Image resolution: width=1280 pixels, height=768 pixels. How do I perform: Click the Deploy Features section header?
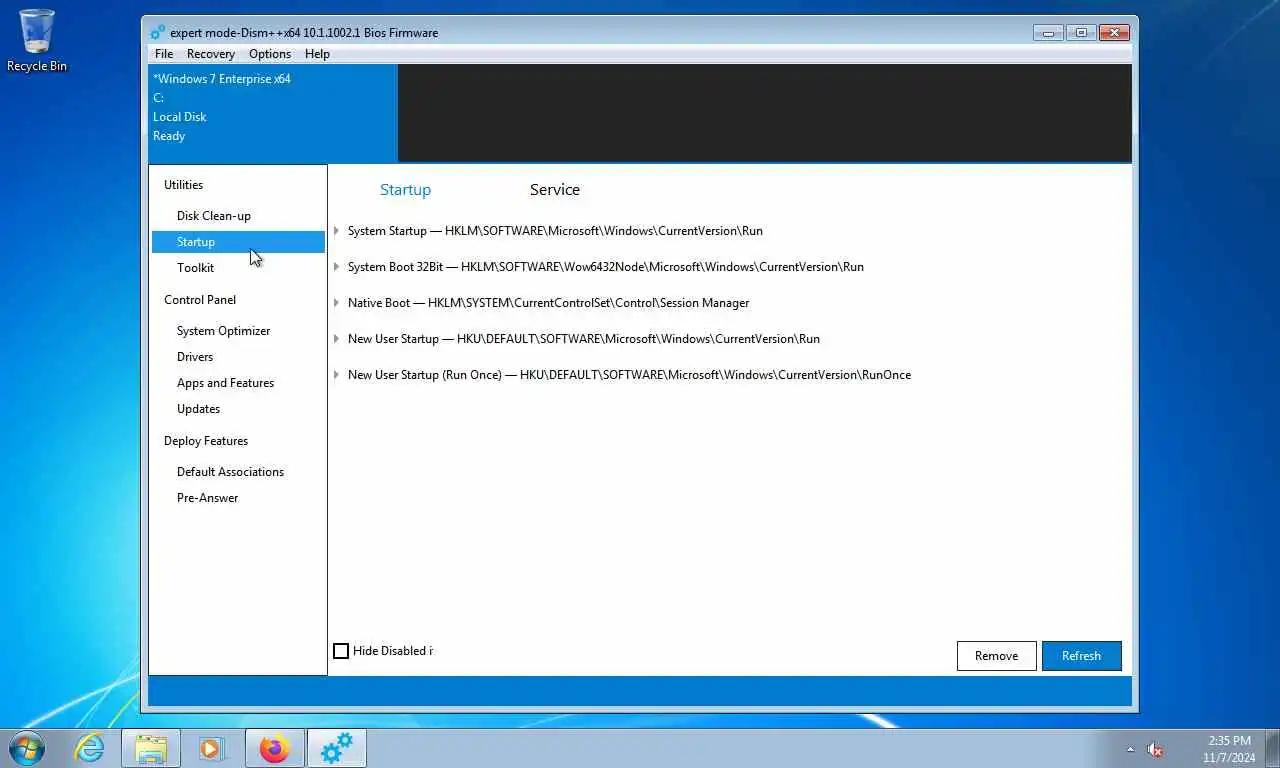(206, 441)
